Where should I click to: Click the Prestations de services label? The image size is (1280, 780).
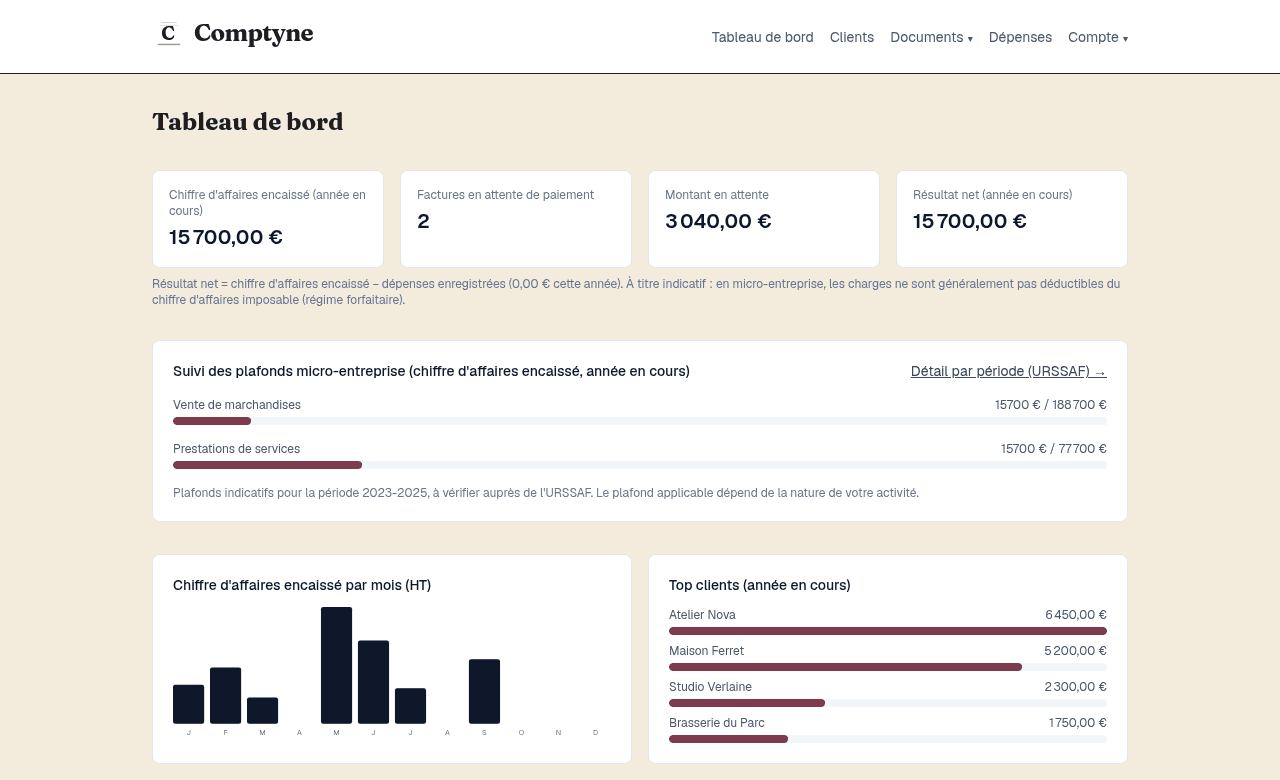236,449
